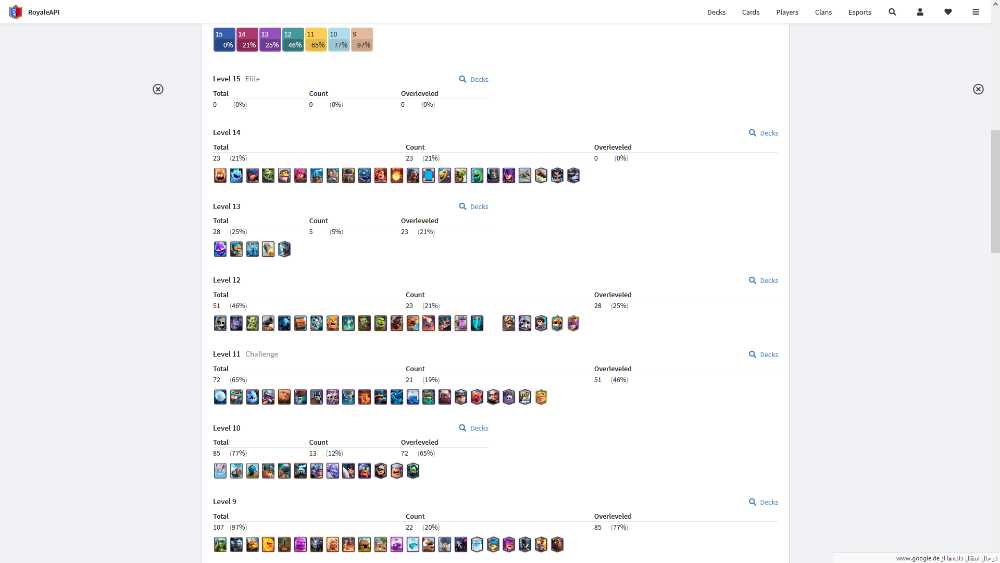Click the crimson level 14 badge
Screen dimensions: 1000x563
point(247,40)
